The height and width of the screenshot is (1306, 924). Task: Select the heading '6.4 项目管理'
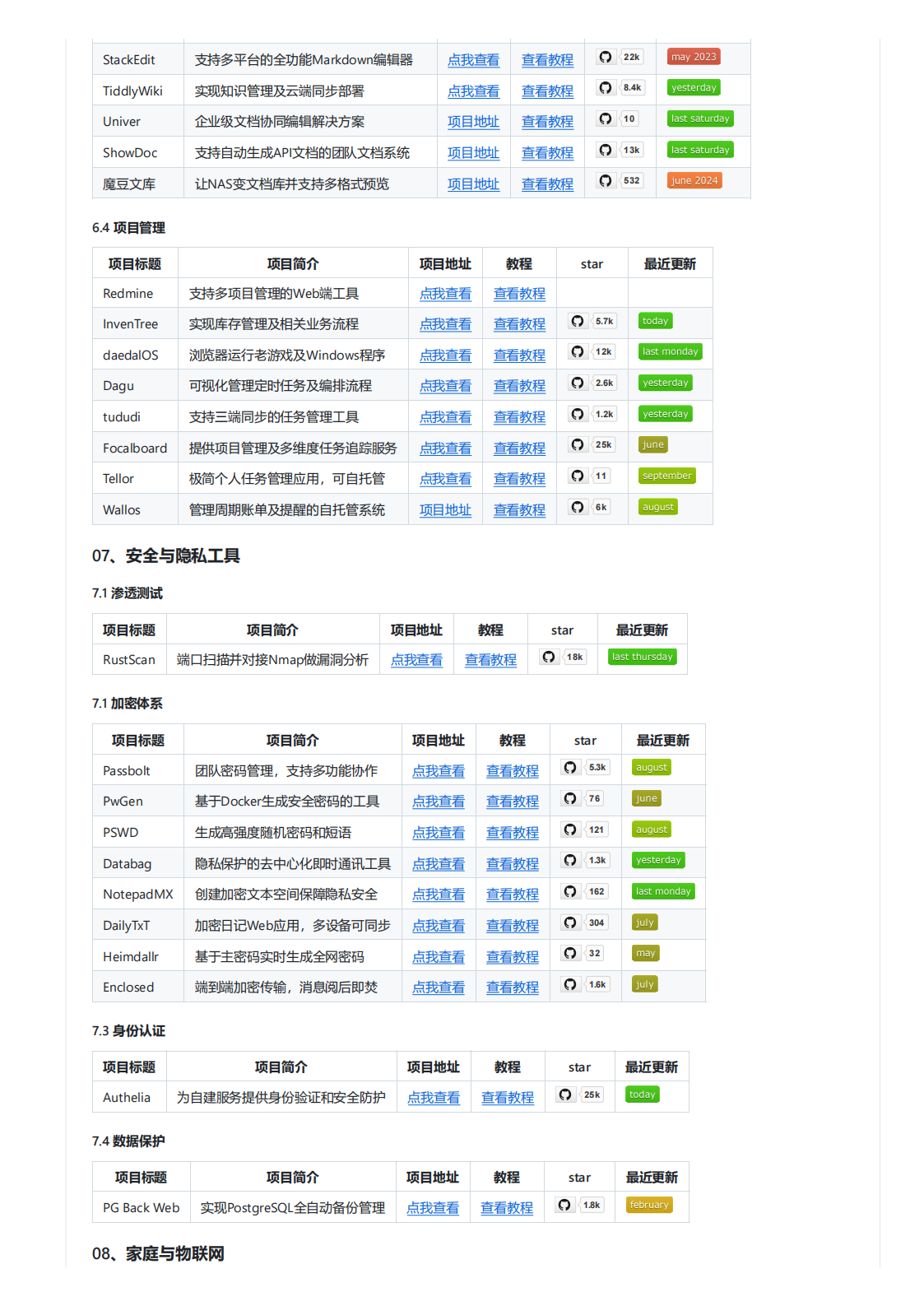pos(128,228)
